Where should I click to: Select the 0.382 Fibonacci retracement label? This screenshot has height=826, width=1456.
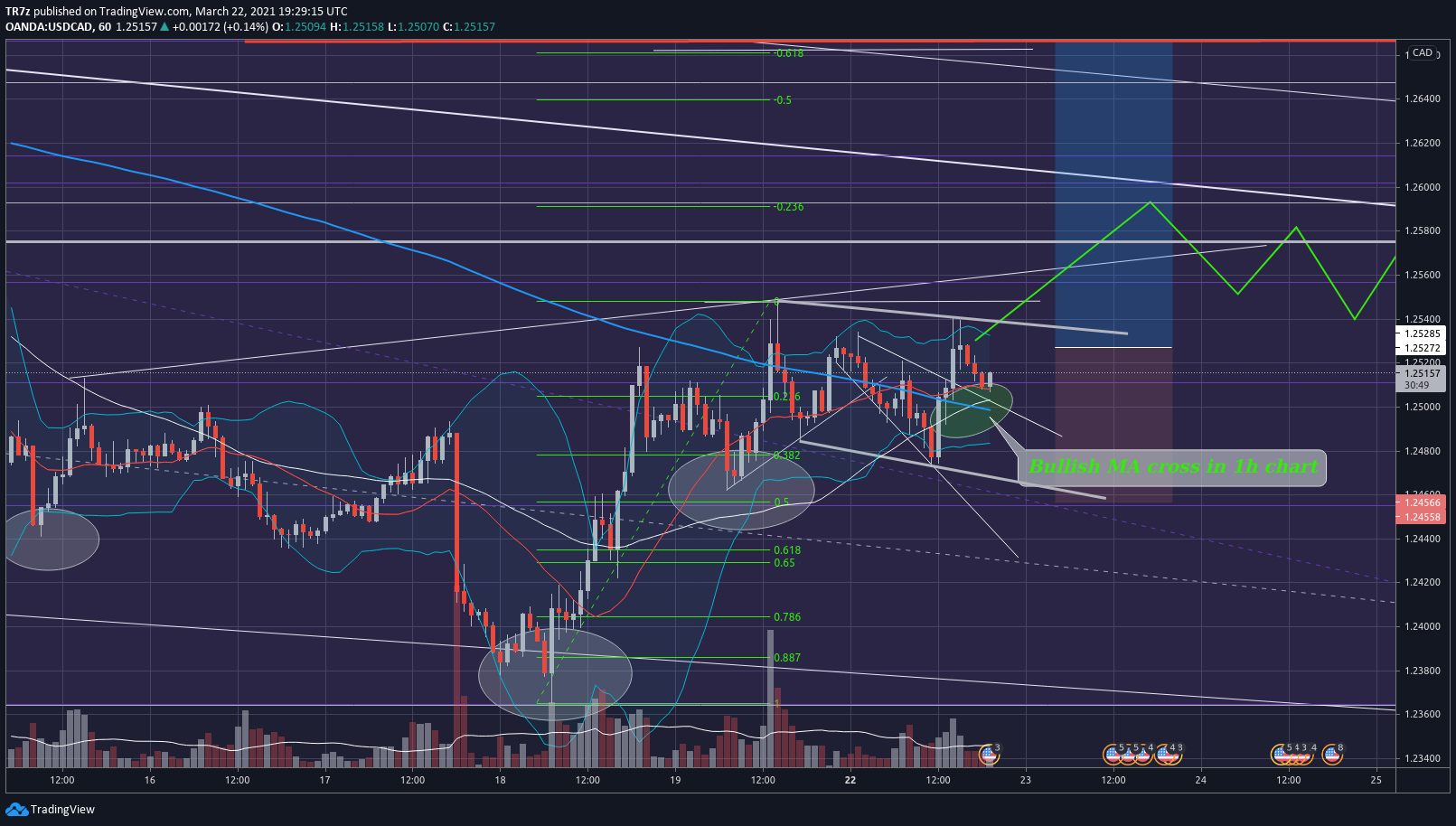click(x=787, y=455)
